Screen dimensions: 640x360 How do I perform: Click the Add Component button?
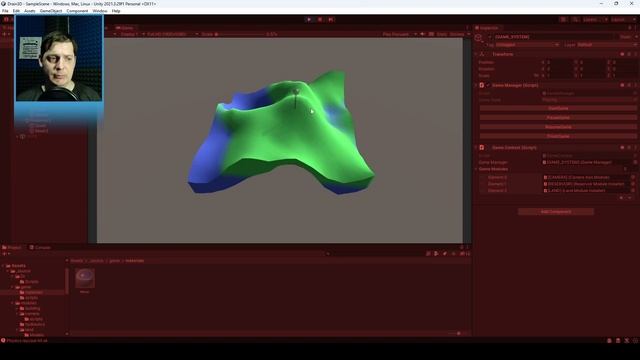[x=556, y=212]
